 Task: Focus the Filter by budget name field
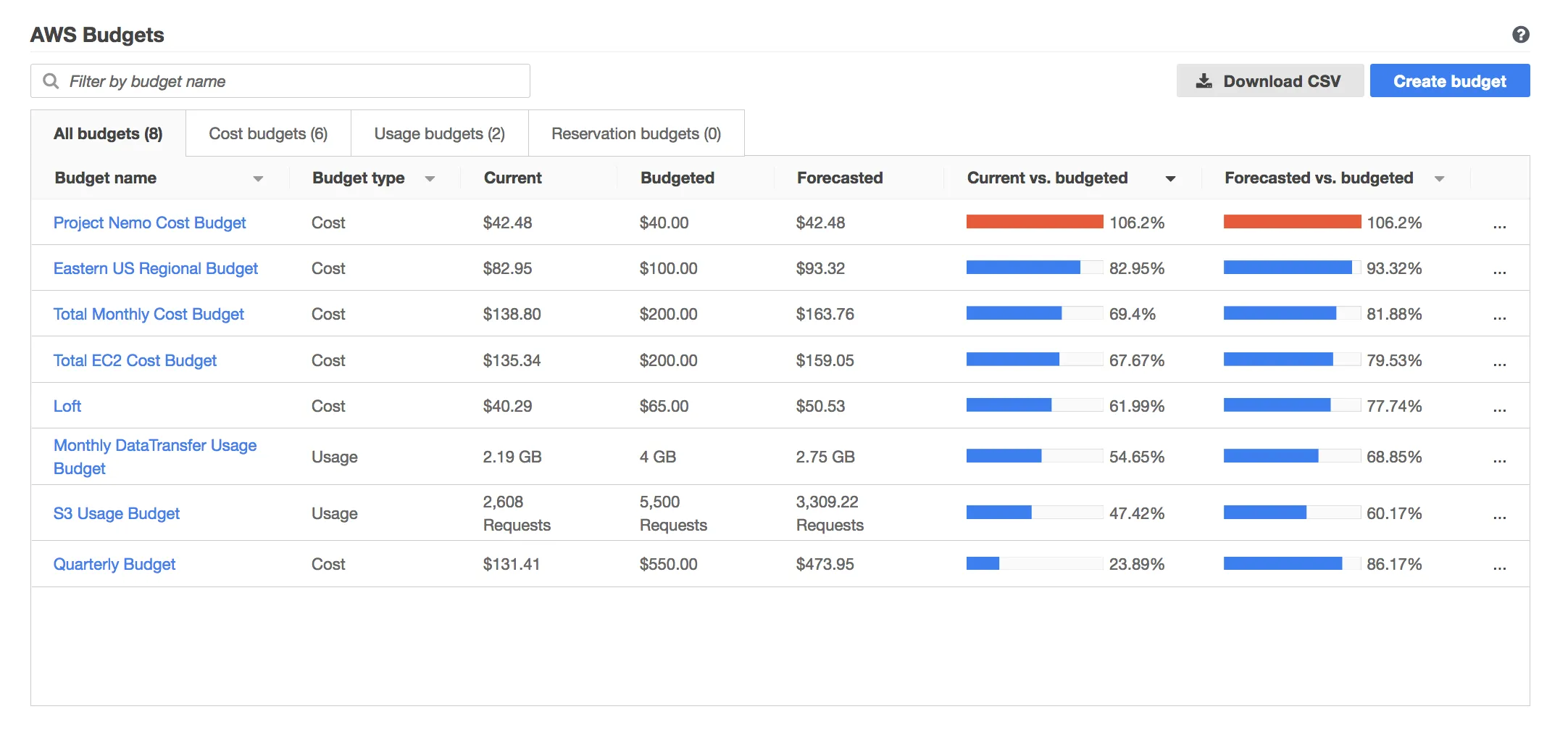(x=280, y=80)
